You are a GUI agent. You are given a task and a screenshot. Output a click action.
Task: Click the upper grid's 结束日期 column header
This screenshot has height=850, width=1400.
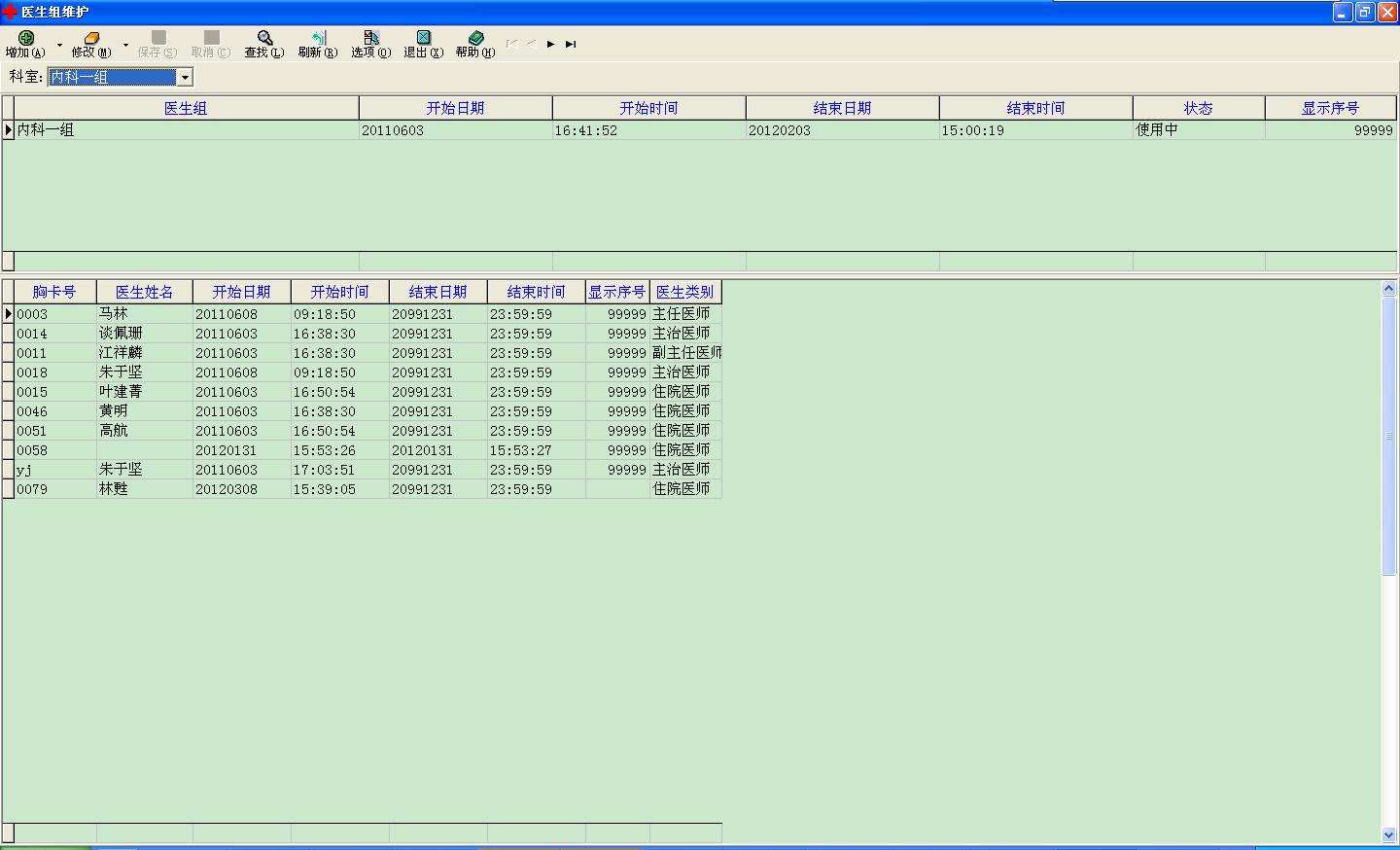tap(842, 108)
